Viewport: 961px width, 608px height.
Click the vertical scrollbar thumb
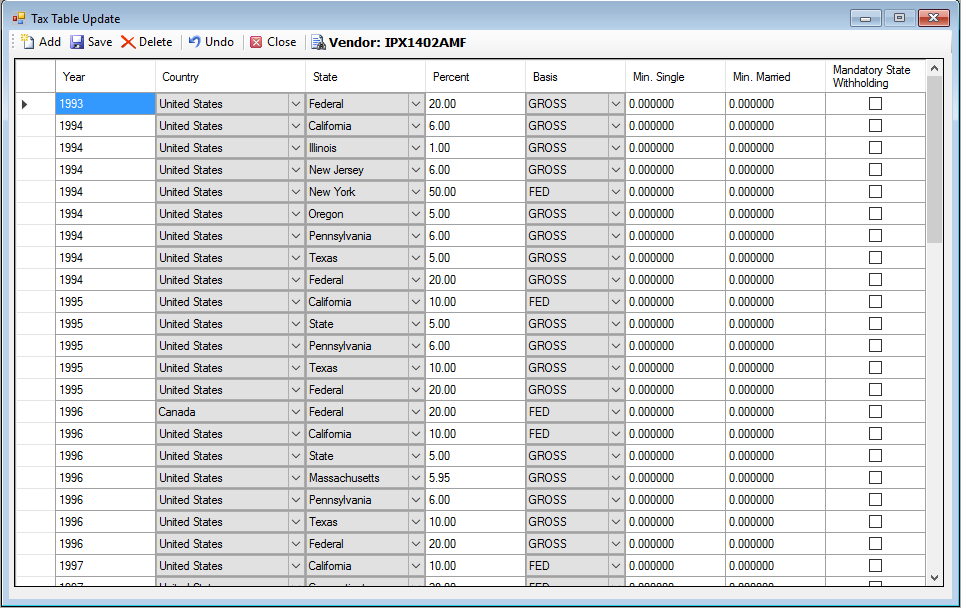click(x=934, y=159)
